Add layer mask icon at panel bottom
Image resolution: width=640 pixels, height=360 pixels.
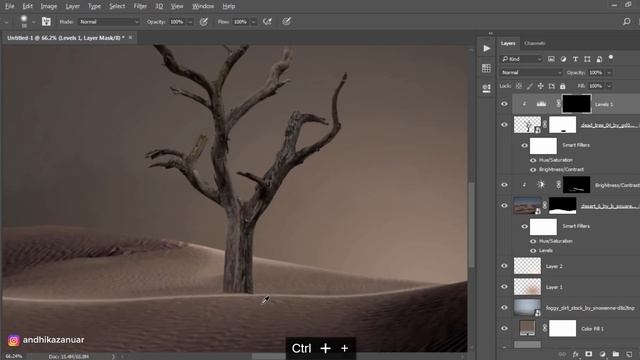coord(589,354)
